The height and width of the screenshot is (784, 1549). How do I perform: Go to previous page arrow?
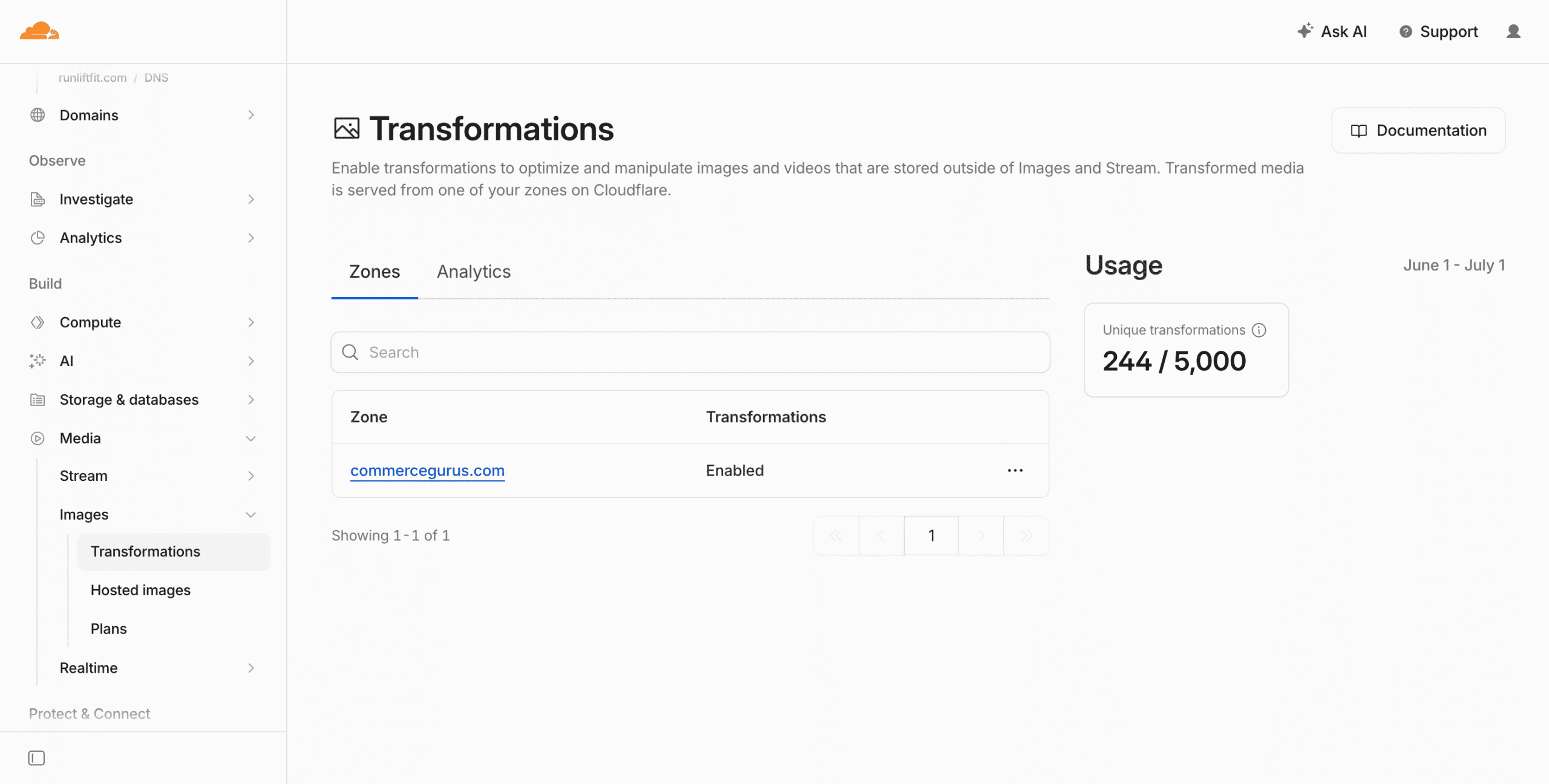tap(881, 535)
